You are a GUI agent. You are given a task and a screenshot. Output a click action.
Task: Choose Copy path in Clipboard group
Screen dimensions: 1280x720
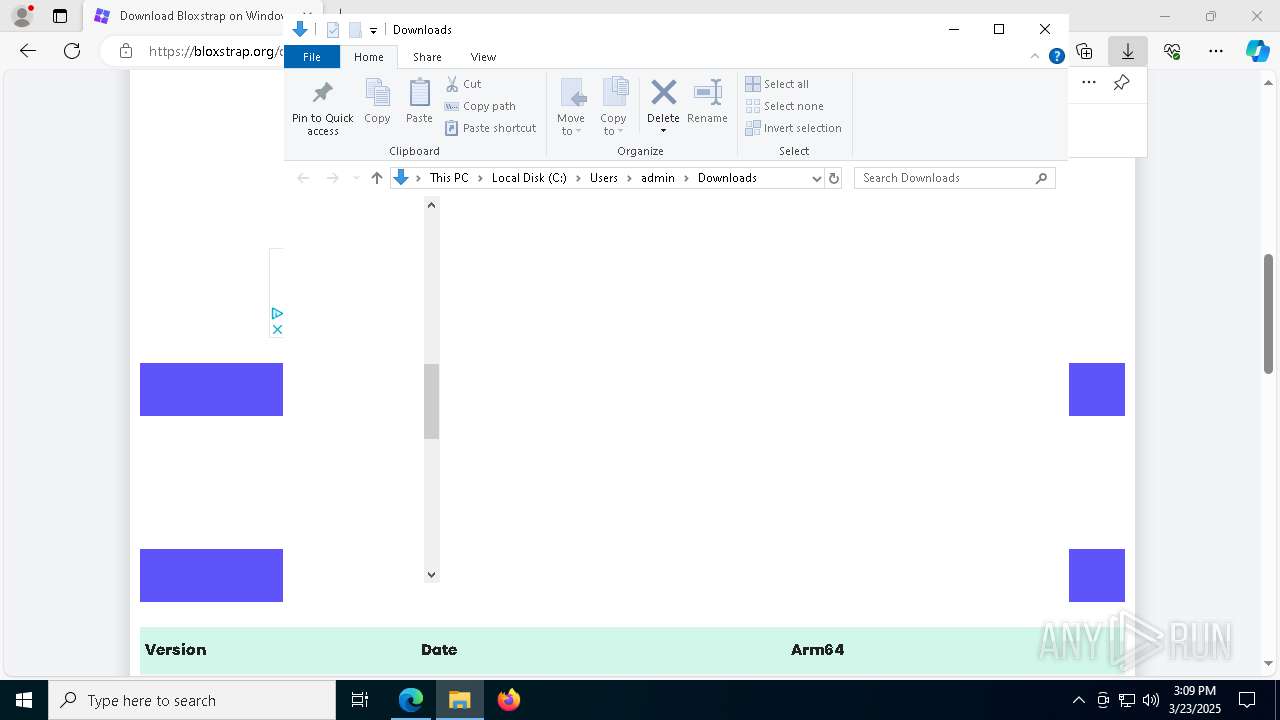click(x=480, y=106)
